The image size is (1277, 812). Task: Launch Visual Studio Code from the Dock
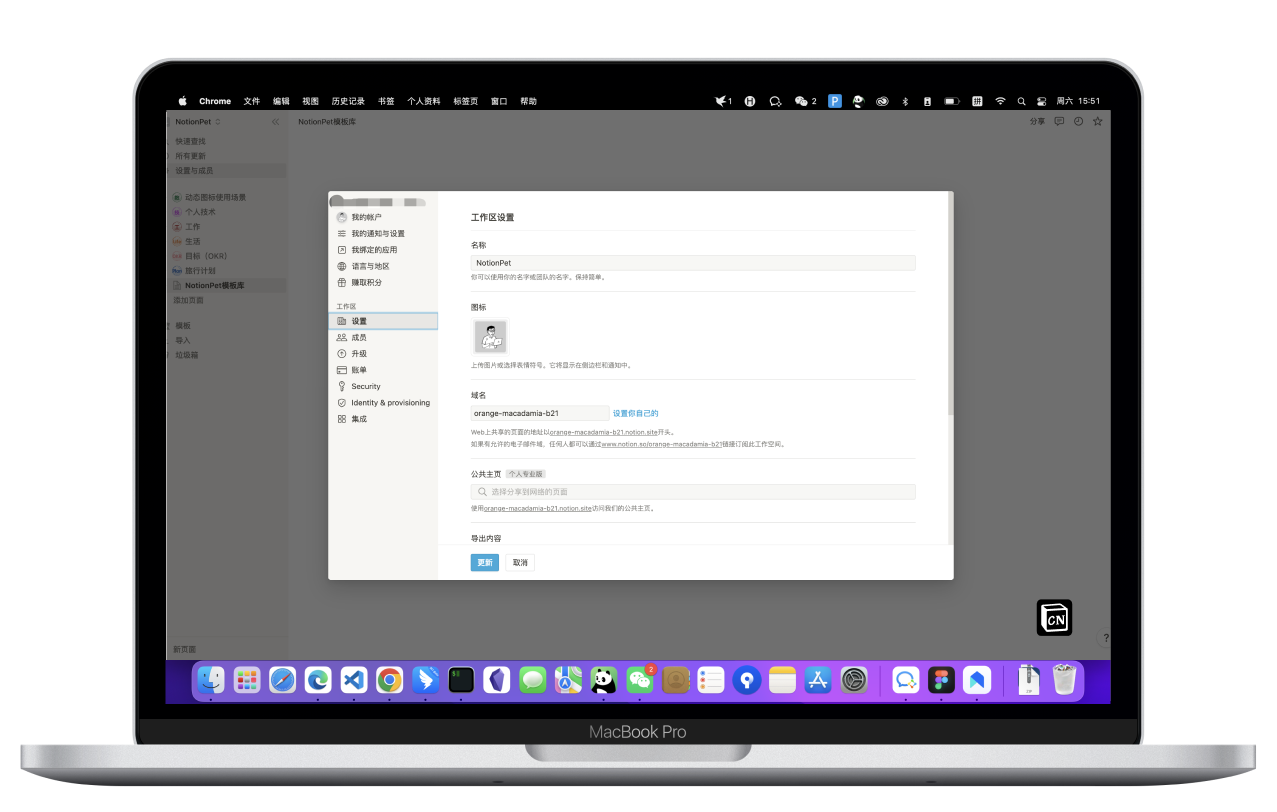tap(354, 681)
